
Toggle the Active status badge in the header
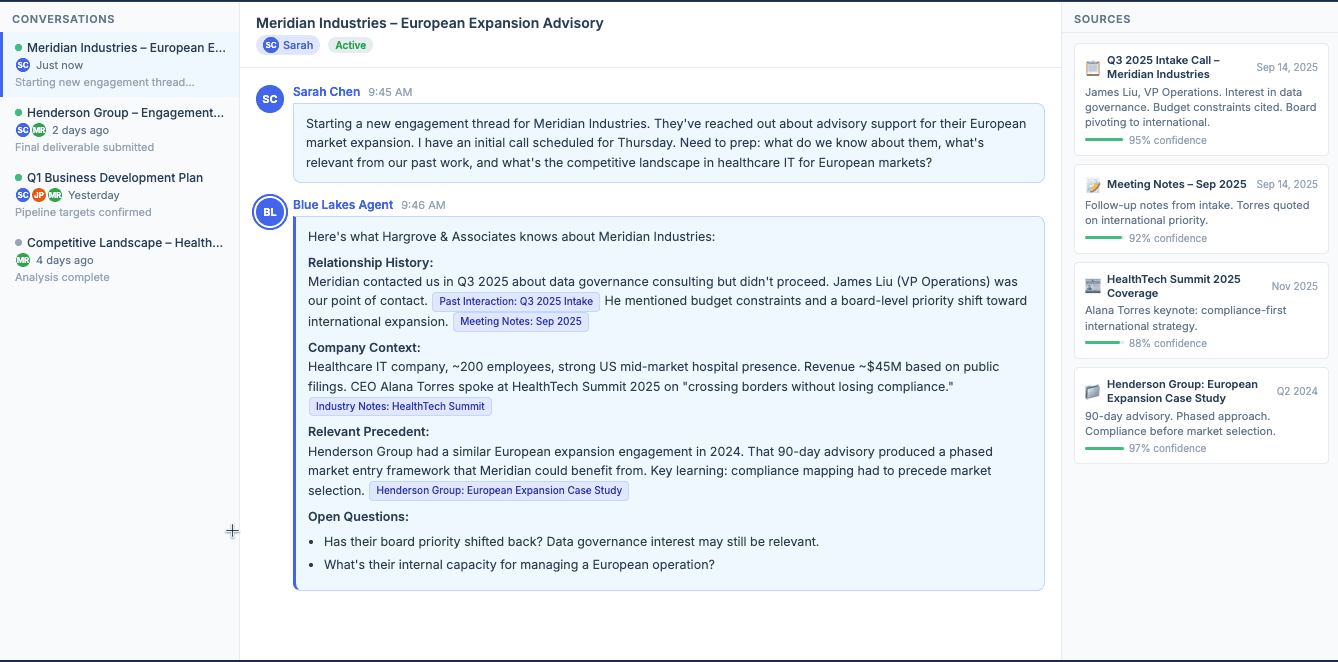click(350, 45)
